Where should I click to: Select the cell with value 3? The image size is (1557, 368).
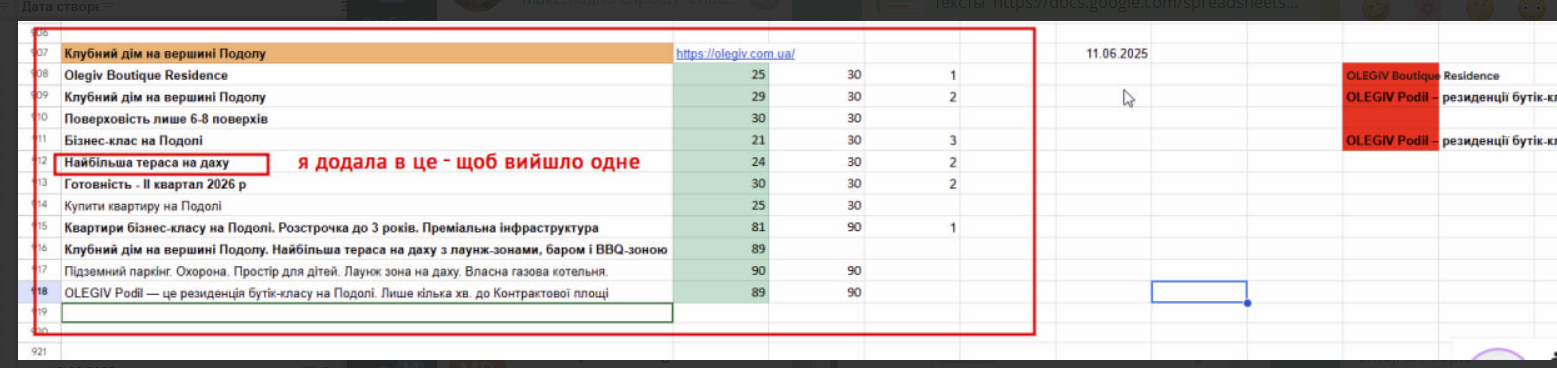913,141
